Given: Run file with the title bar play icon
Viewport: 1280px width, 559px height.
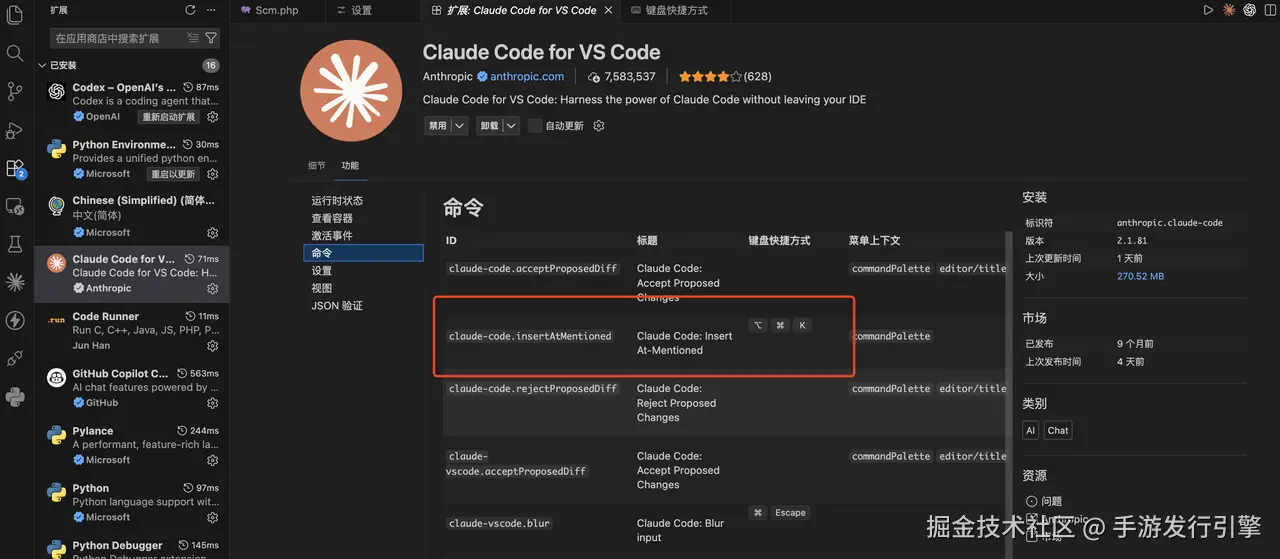Looking at the screenshot, I should click(x=1208, y=10).
